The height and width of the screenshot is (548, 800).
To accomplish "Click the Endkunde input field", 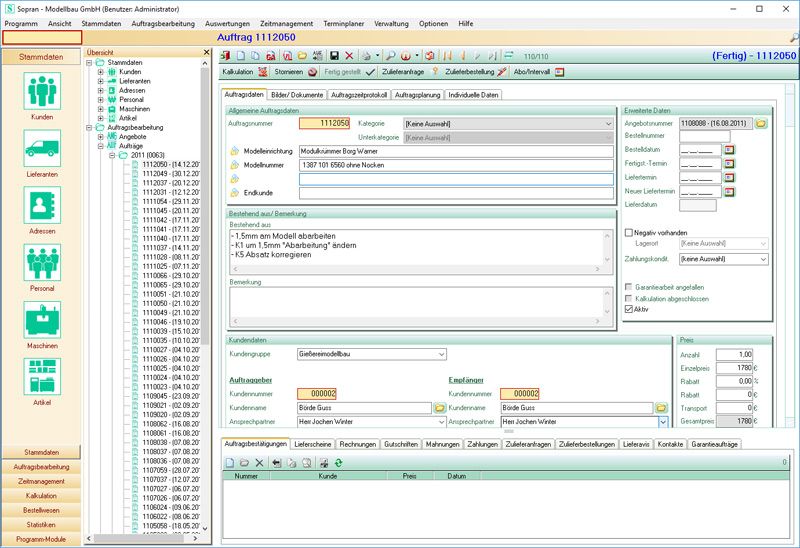I will click(456, 193).
